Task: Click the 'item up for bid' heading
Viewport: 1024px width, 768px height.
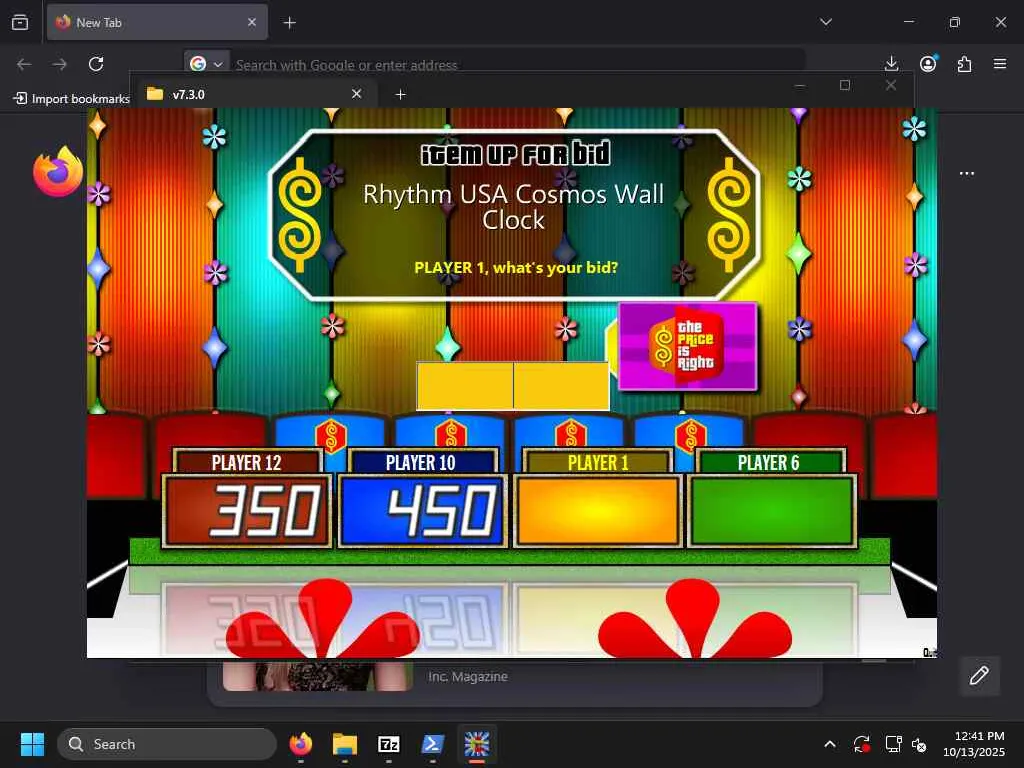Action: tap(515, 154)
